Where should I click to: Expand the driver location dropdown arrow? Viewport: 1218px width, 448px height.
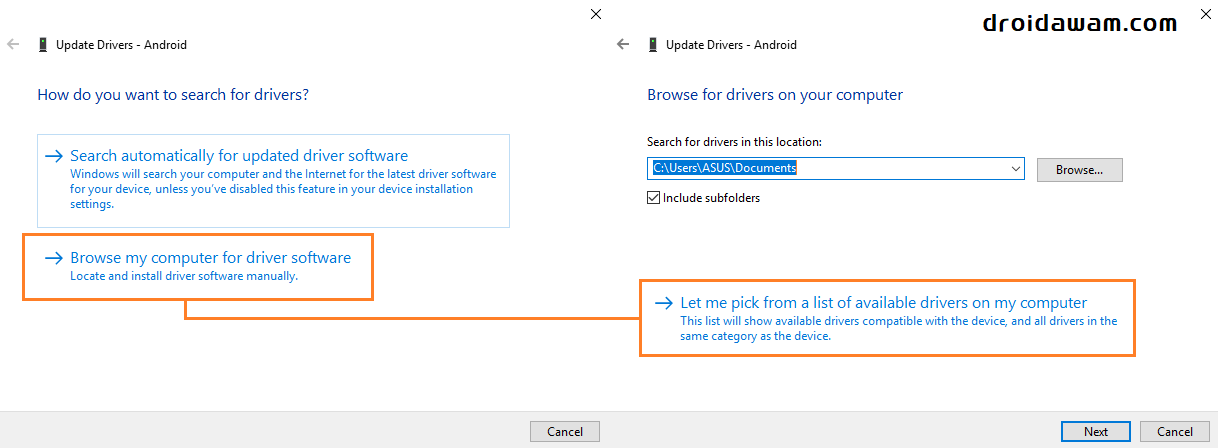(x=1016, y=169)
